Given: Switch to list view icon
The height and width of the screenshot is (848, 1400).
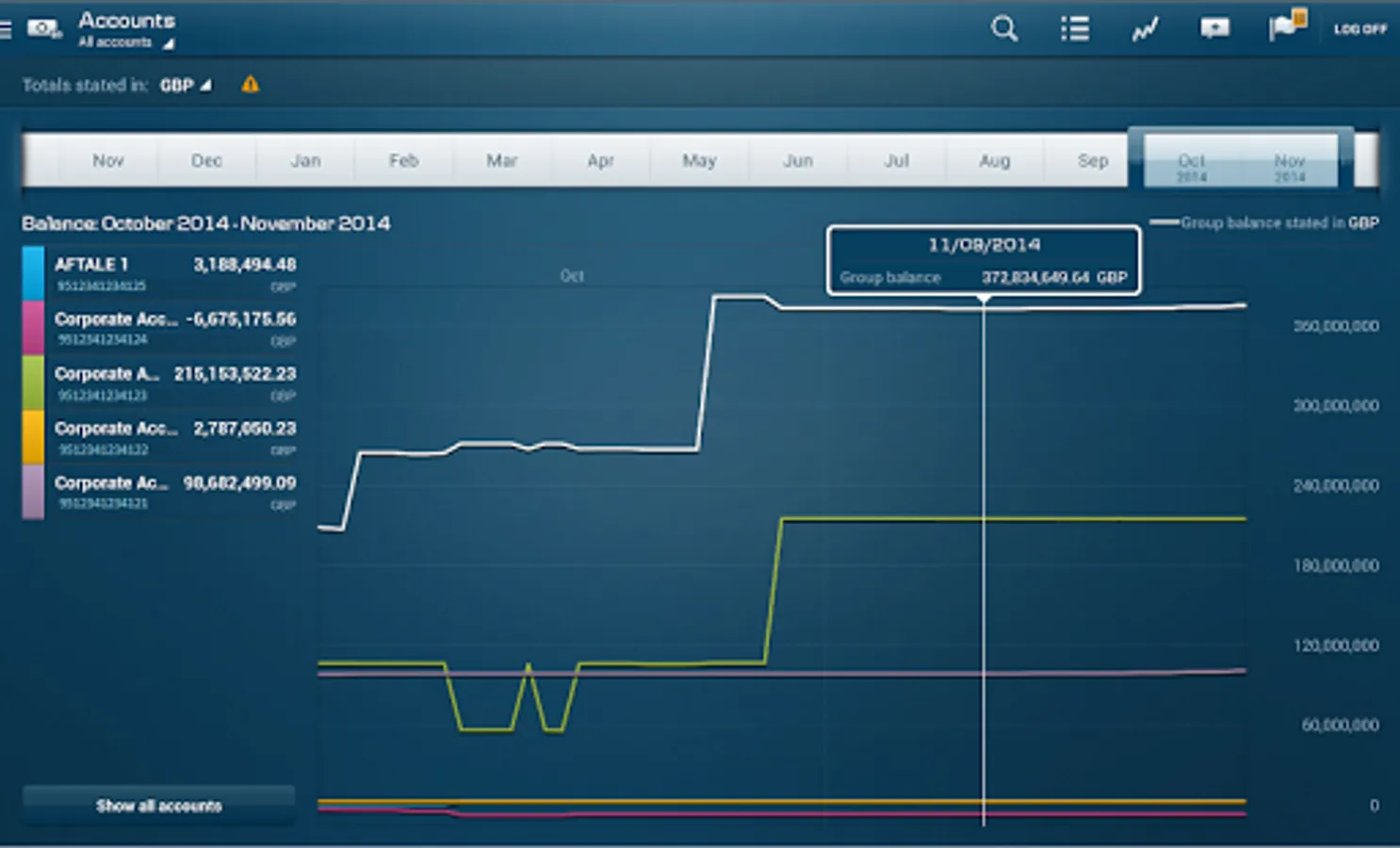Looking at the screenshot, I should (x=1075, y=29).
